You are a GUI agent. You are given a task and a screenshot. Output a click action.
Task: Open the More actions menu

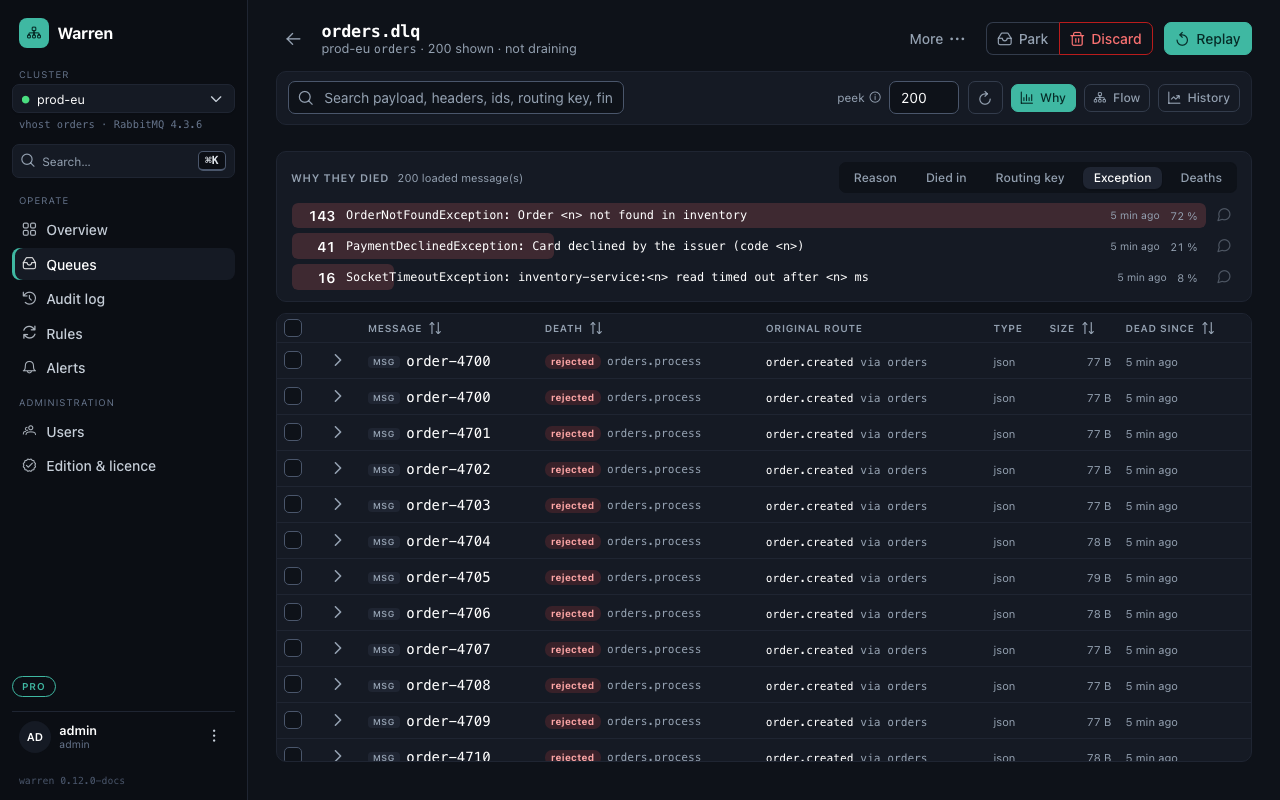pos(937,39)
